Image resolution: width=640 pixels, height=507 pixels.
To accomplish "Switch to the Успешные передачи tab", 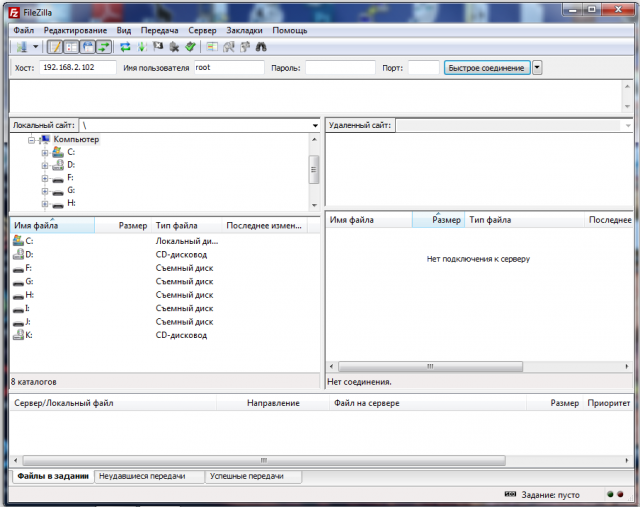I will pos(253,476).
